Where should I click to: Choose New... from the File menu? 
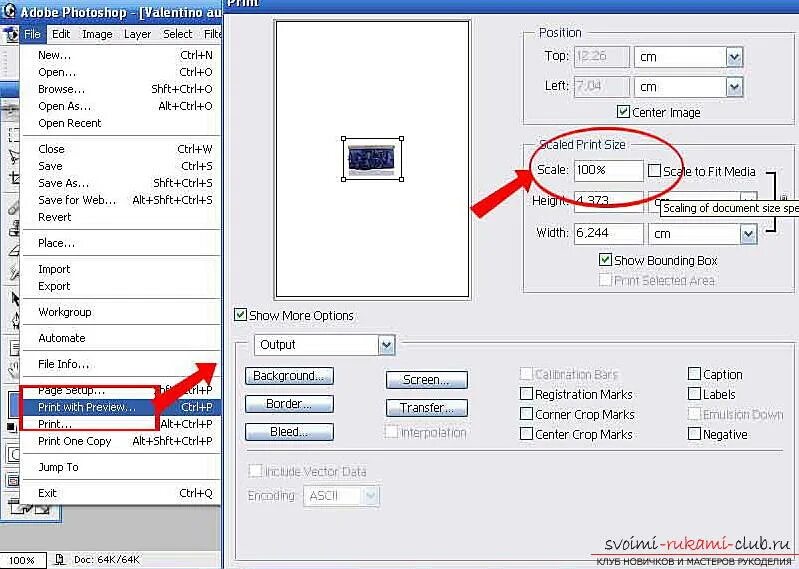(122, 55)
